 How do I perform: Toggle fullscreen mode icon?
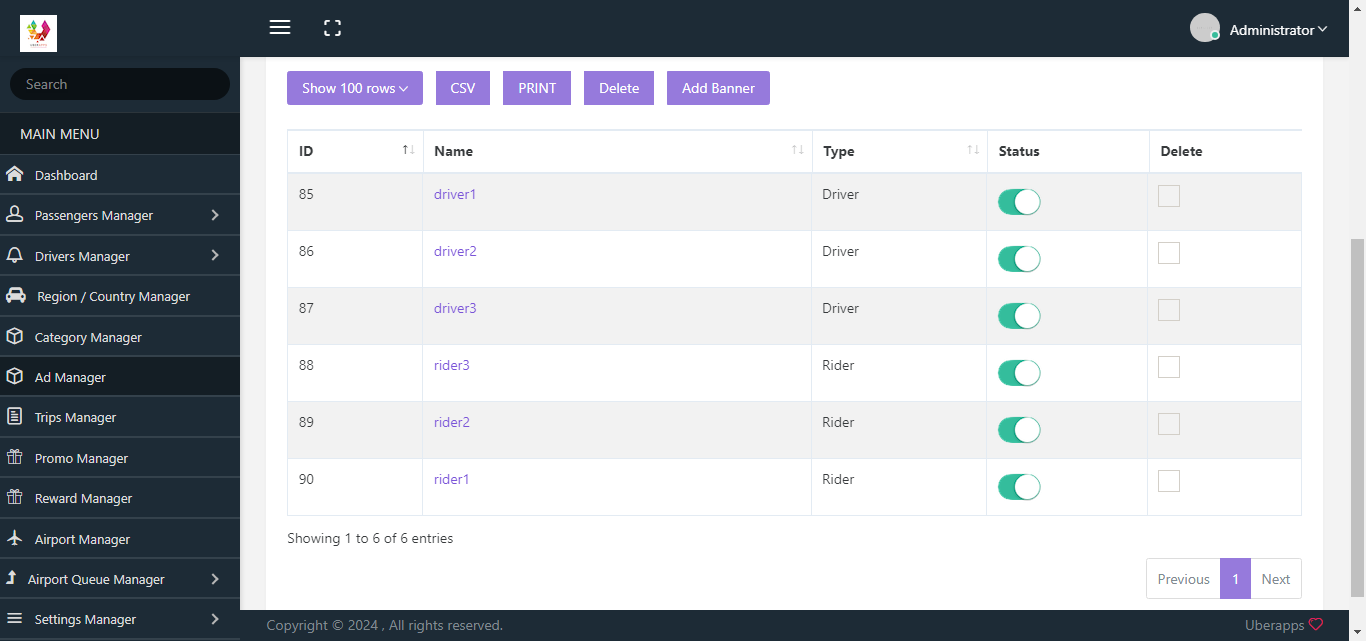point(333,28)
